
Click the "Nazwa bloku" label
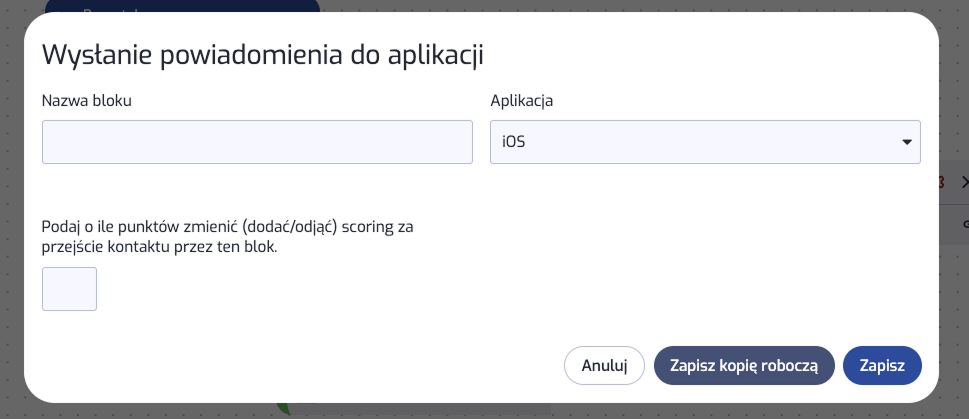87,100
